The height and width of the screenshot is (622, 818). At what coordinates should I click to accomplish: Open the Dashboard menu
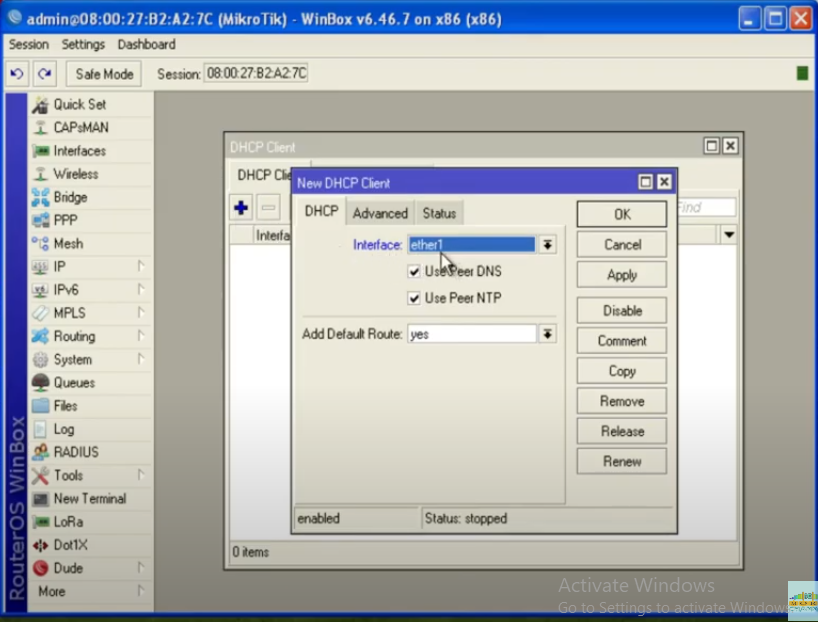(x=147, y=45)
